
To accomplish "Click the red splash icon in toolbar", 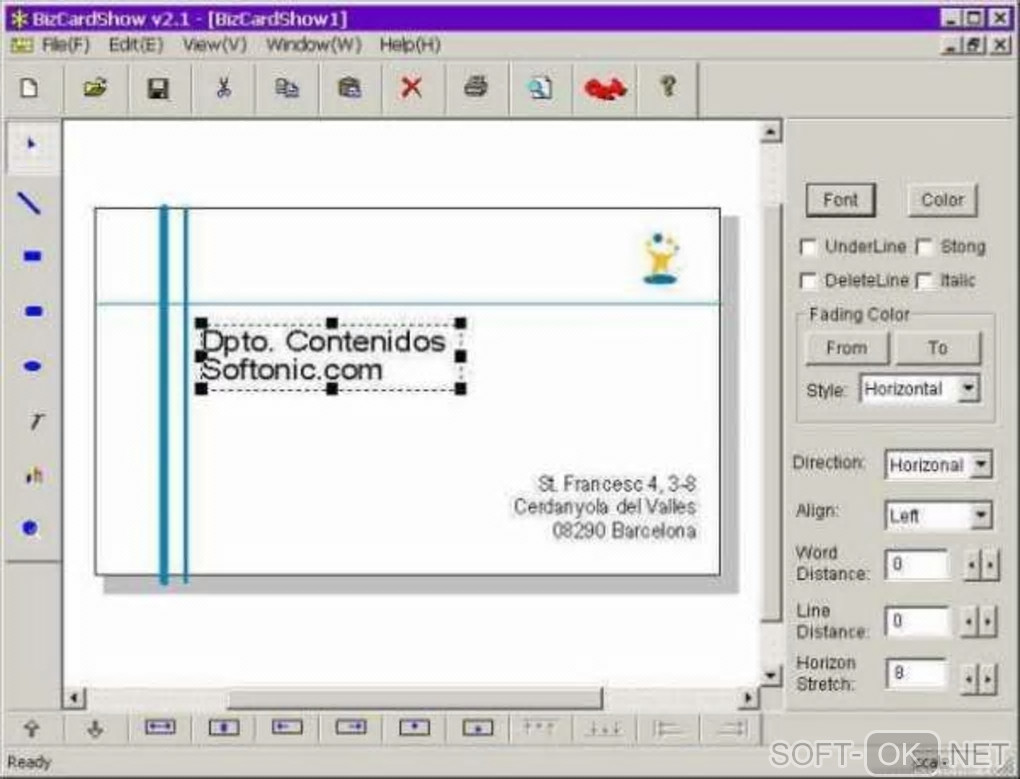I will [x=604, y=88].
